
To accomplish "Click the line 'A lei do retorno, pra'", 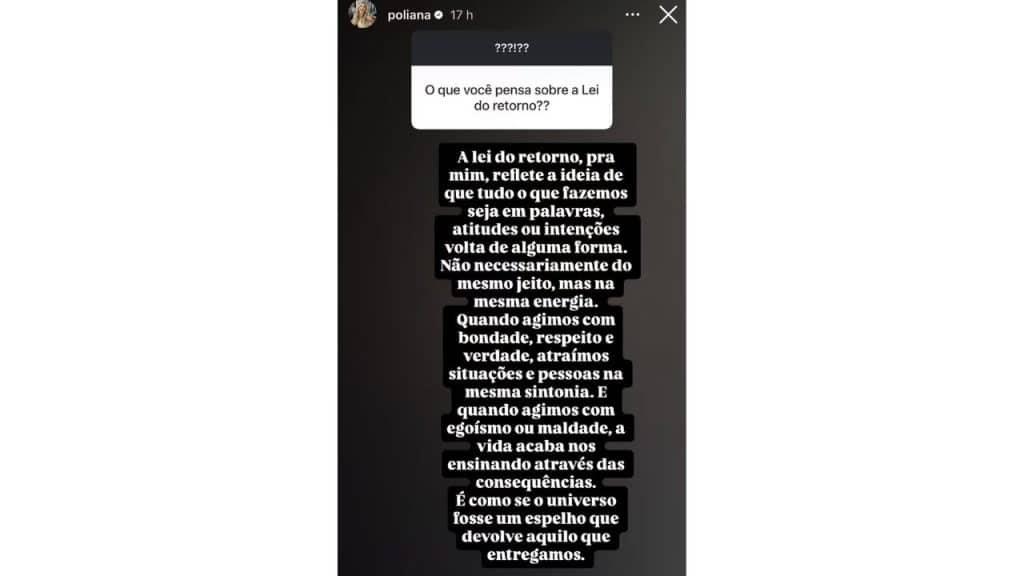I will point(536,157).
